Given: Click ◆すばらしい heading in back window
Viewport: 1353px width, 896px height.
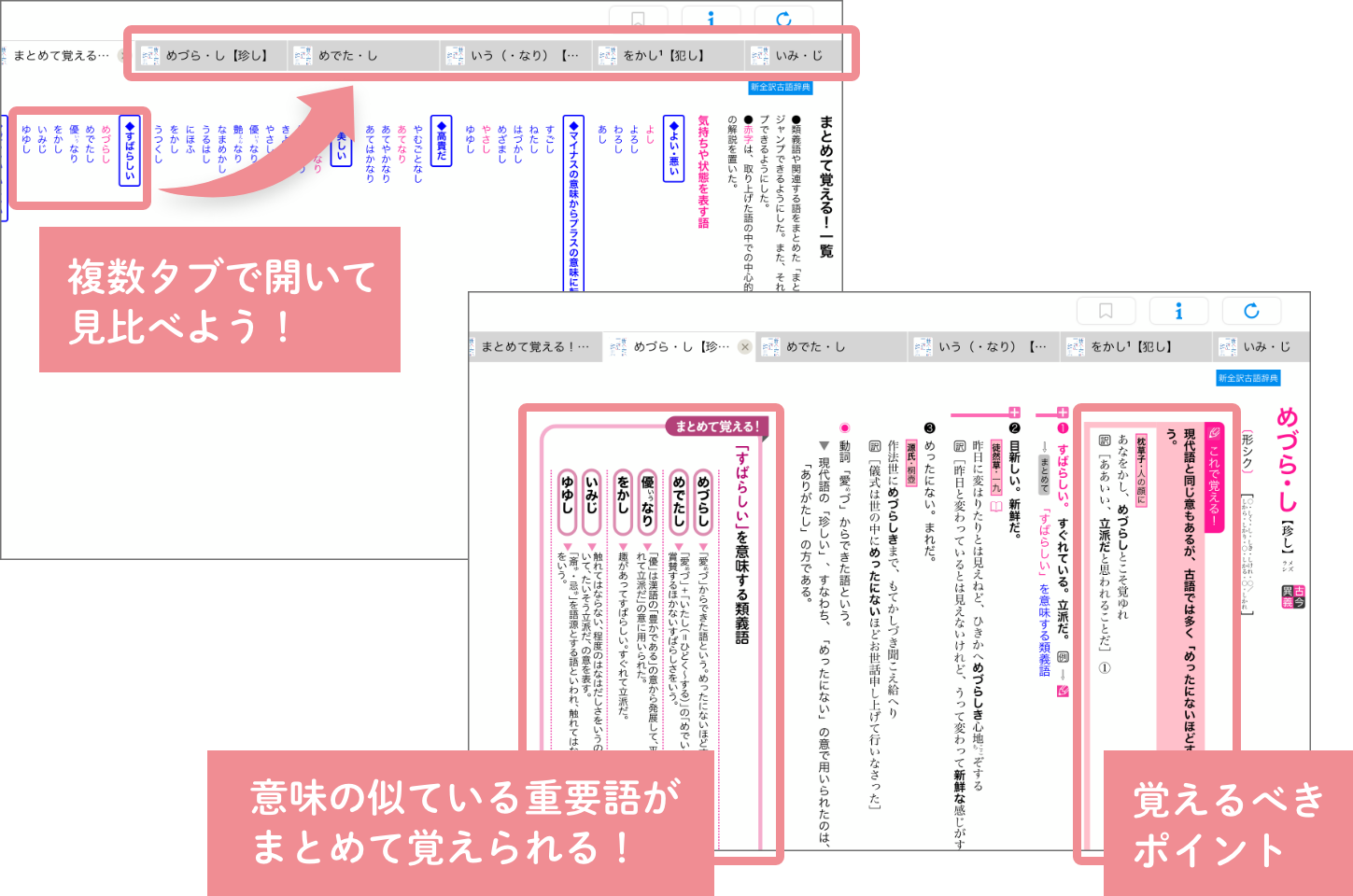Looking at the screenshot, I should (130, 150).
